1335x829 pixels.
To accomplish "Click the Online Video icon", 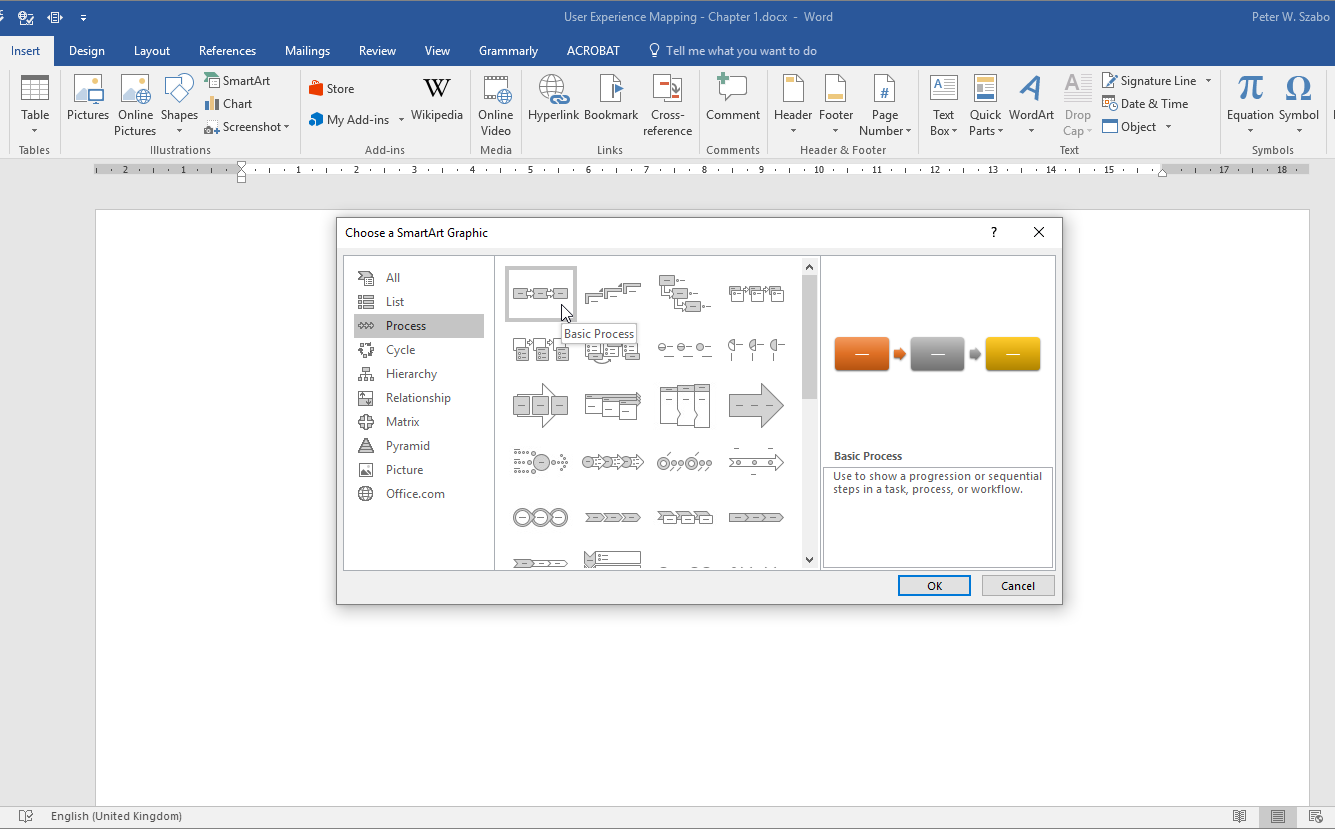I will (x=496, y=104).
